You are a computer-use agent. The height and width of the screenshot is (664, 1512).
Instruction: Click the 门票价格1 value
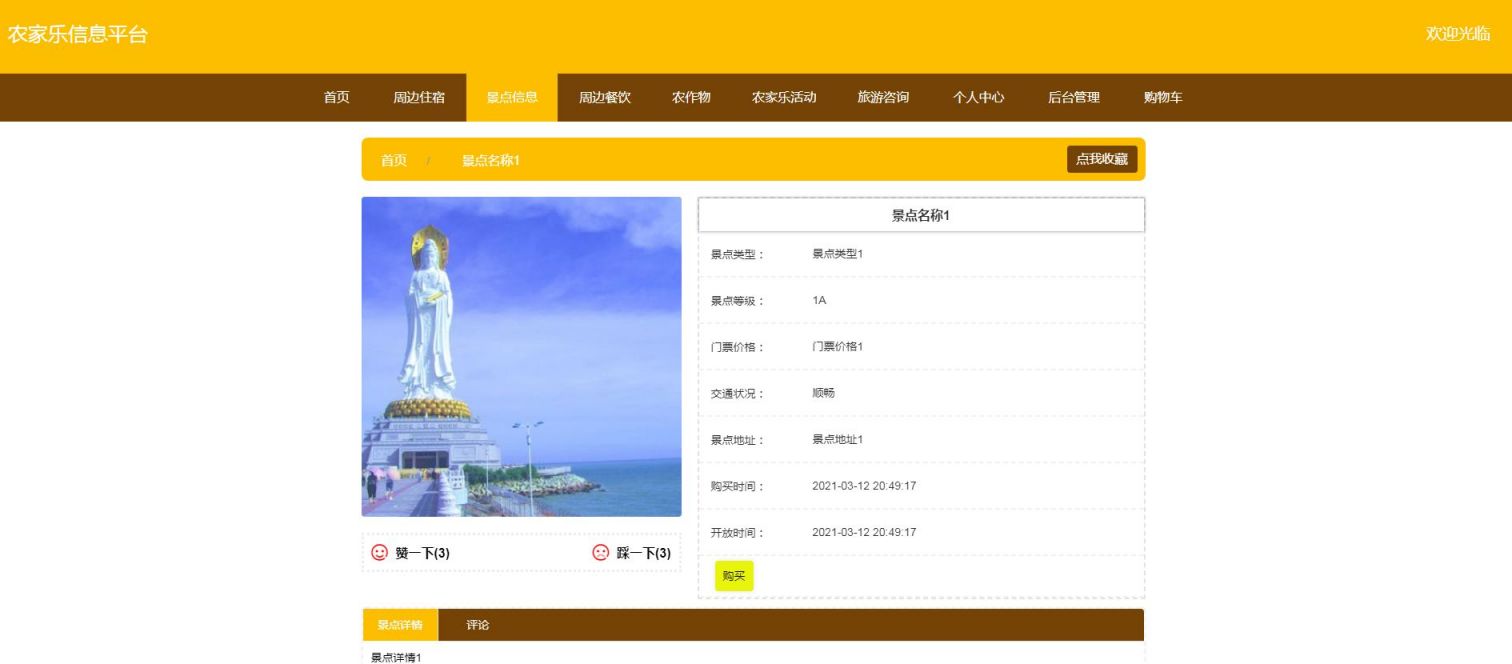tap(837, 347)
